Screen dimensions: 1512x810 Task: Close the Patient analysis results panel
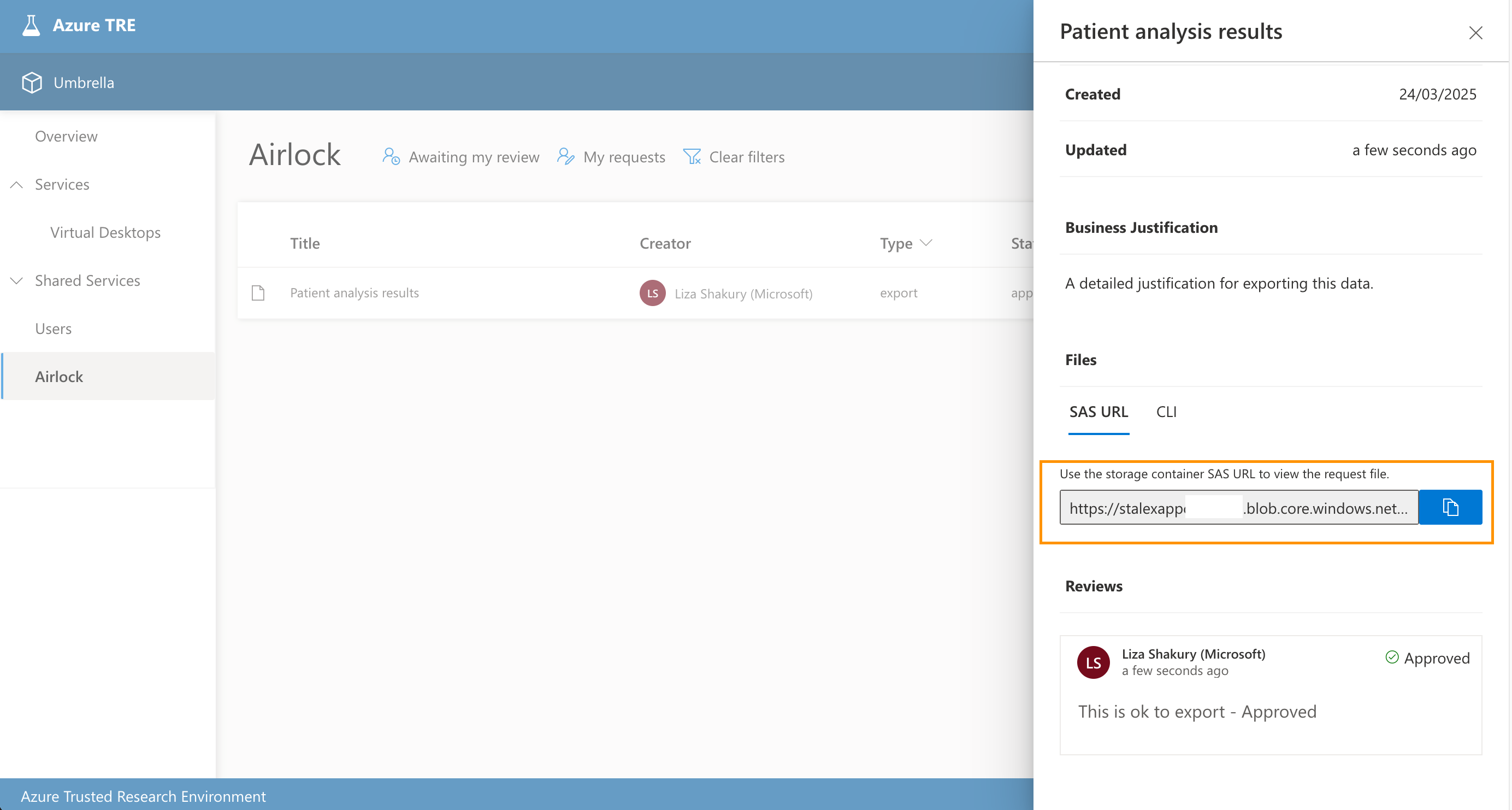click(1475, 33)
